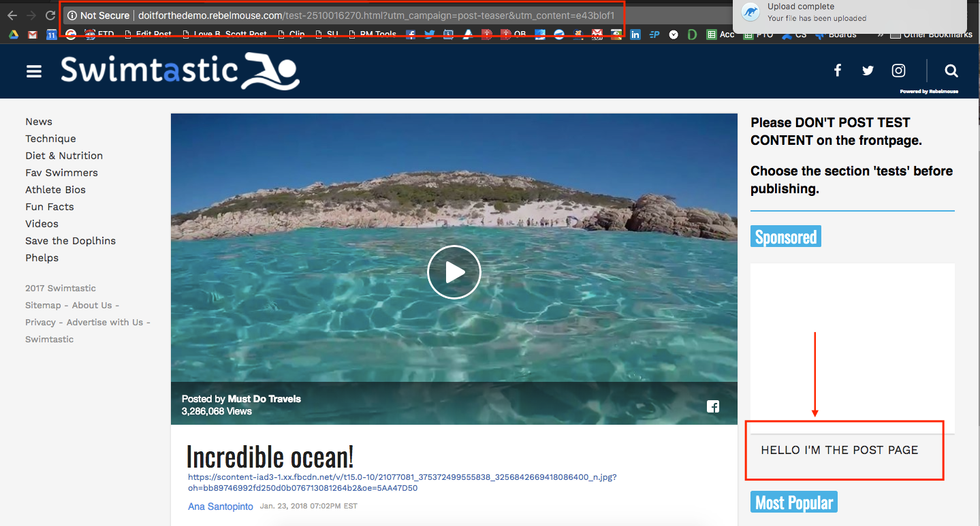The image size is (980, 526).
Task: Click the search magnifier icon
Action: [x=950, y=70]
